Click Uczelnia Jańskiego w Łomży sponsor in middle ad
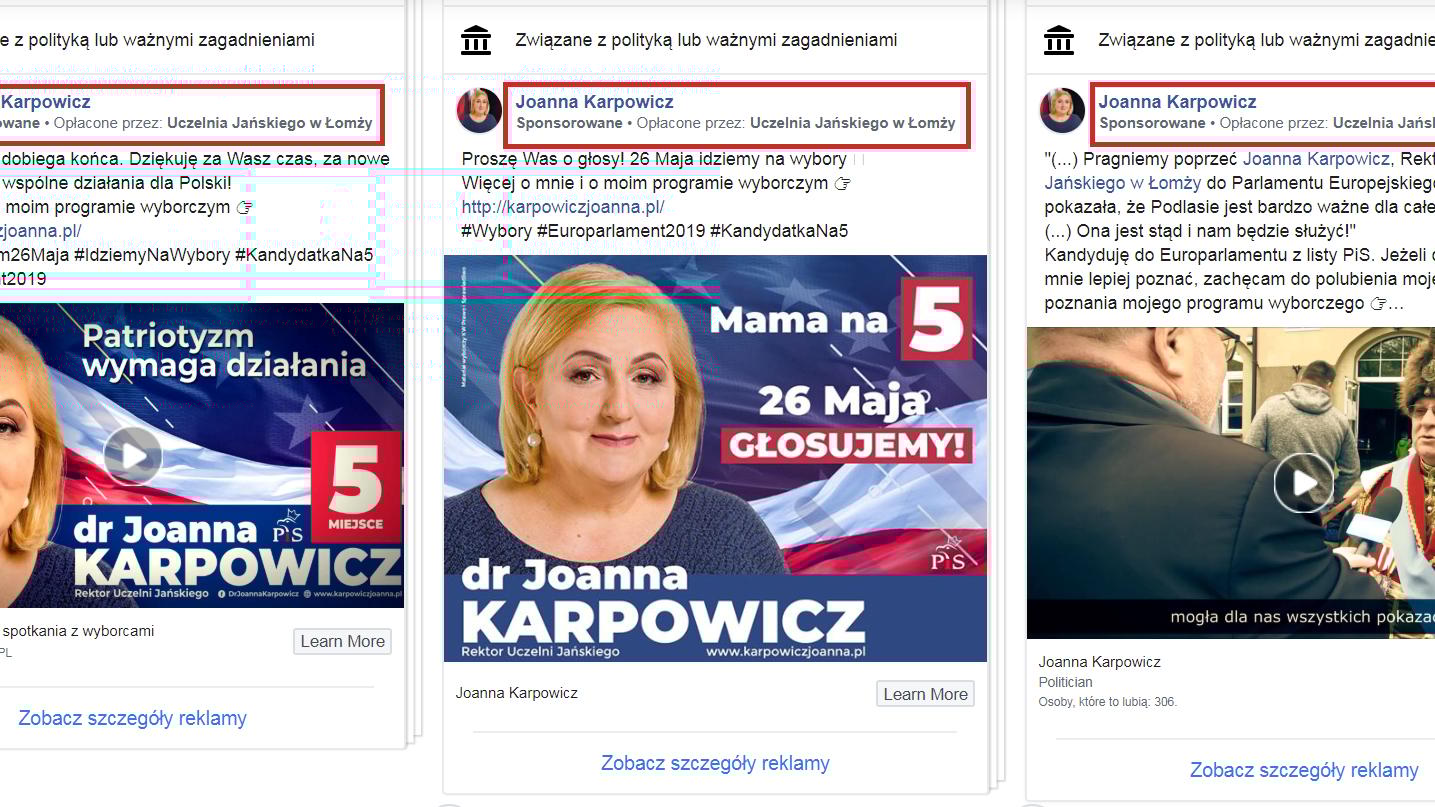Viewport: 1435px width, 807px height. pyautogui.click(x=852, y=123)
